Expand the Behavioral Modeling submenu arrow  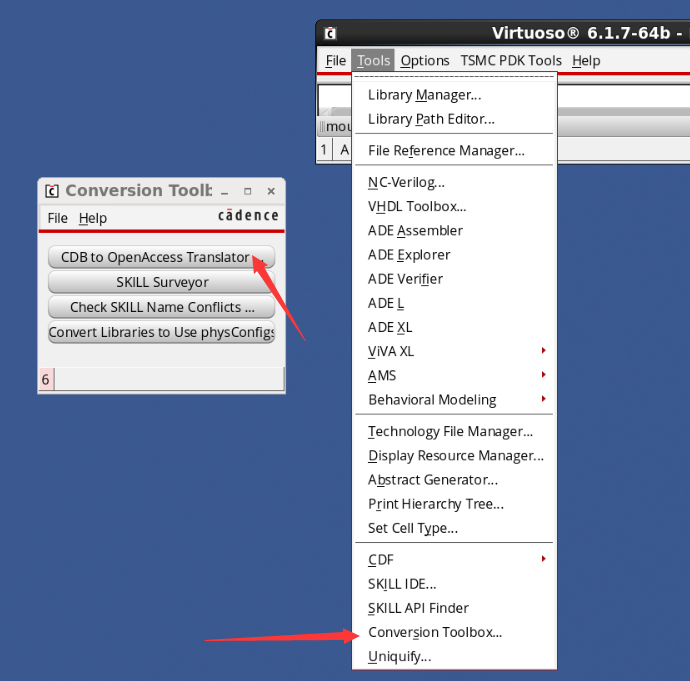tap(544, 399)
